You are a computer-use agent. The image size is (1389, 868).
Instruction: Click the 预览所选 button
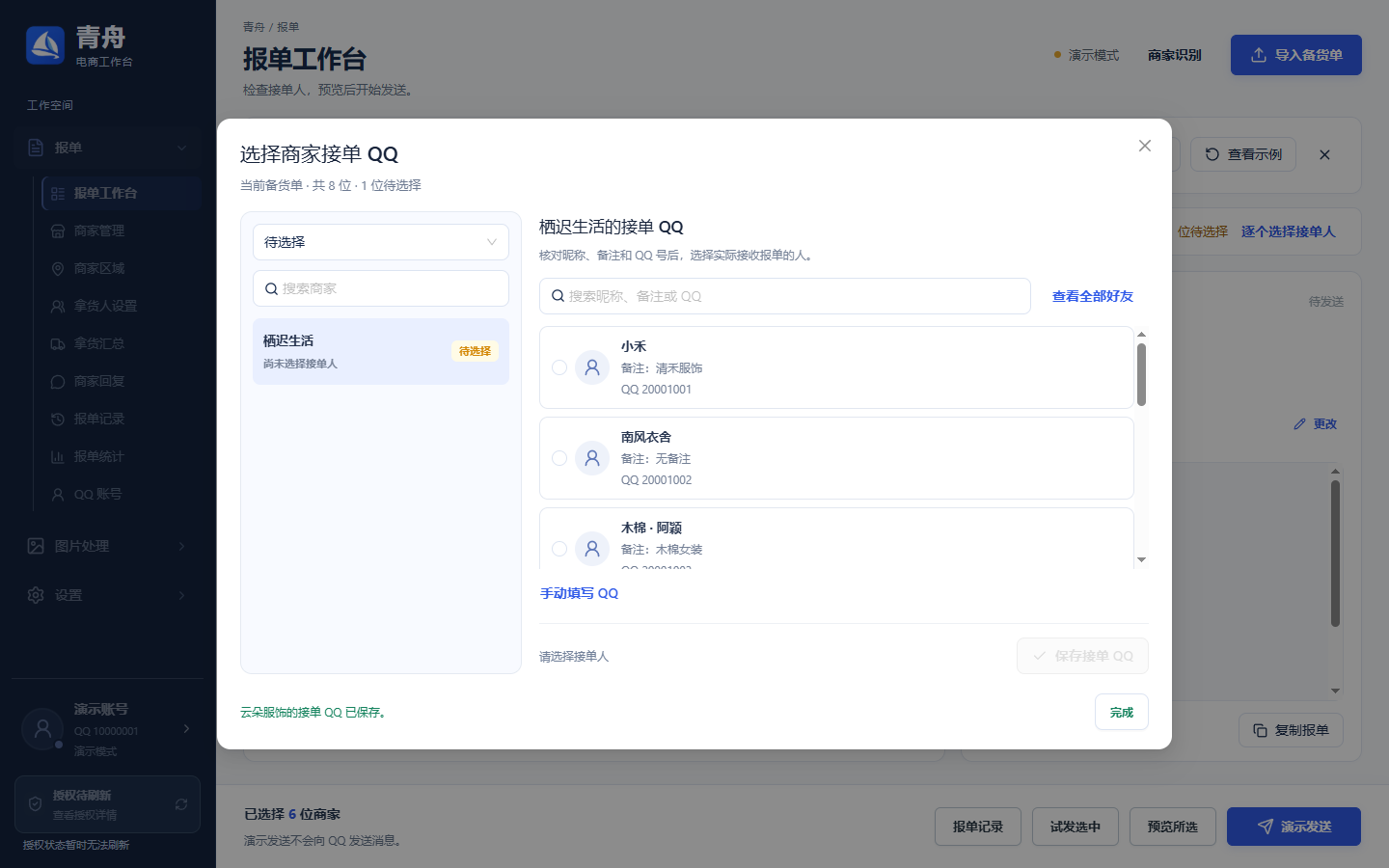coord(1173,827)
